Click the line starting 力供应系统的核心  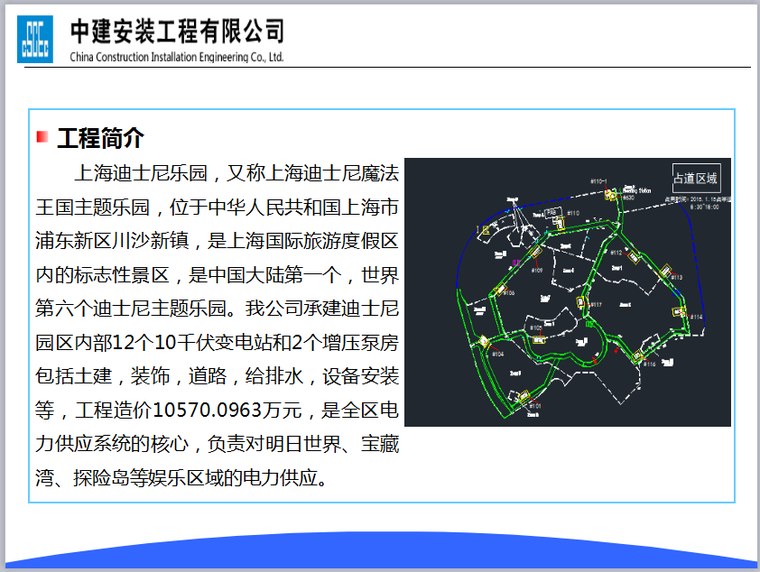(217, 444)
